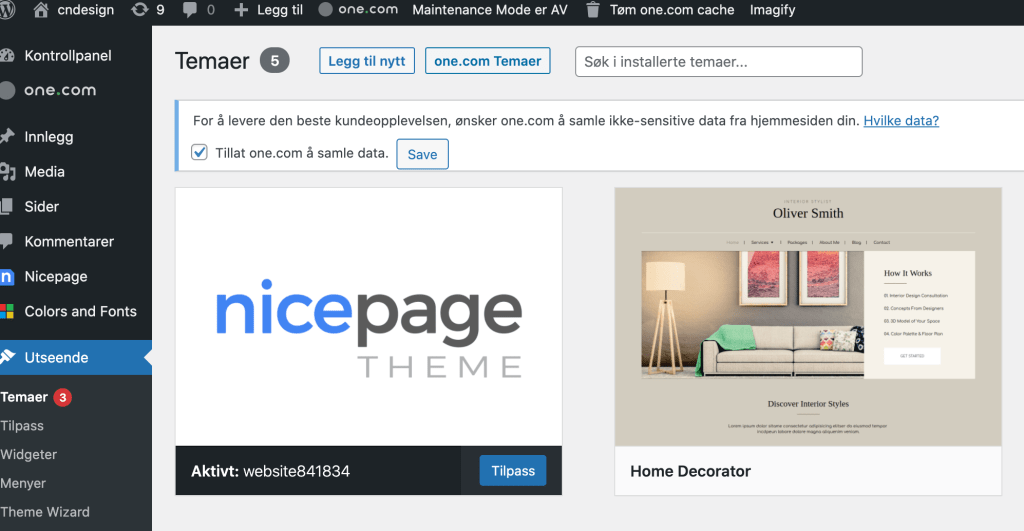Click the search installed themes field
The image size is (1024, 531).
(x=718, y=62)
